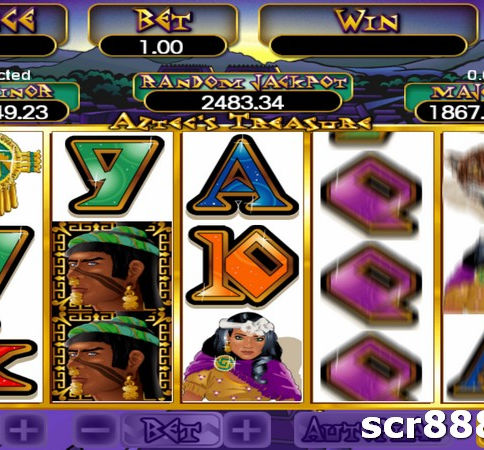Click the green 9 symbol on reel two
The width and height of the screenshot is (484, 450).
click(115, 175)
